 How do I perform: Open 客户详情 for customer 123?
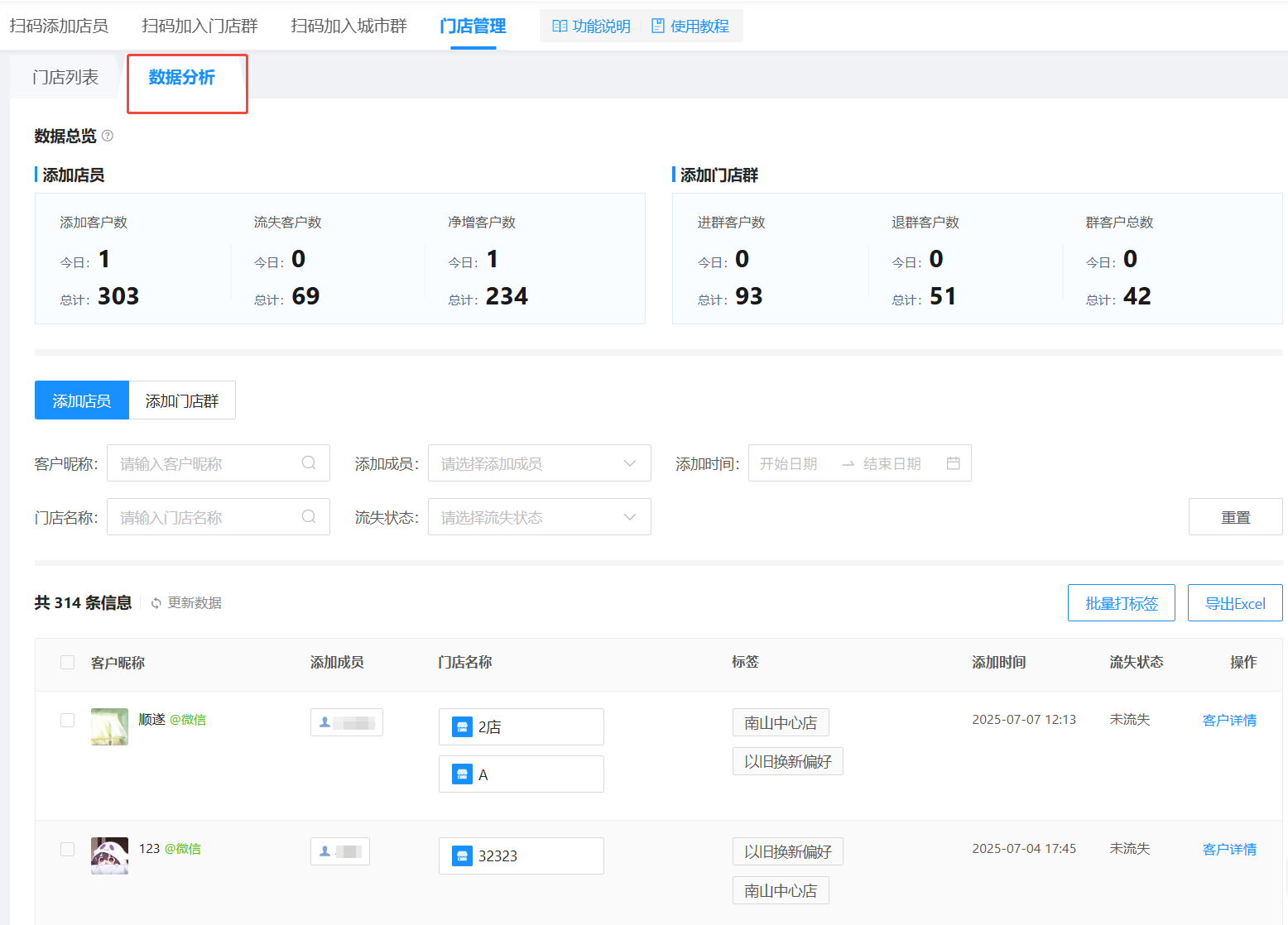click(x=1229, y=850)
